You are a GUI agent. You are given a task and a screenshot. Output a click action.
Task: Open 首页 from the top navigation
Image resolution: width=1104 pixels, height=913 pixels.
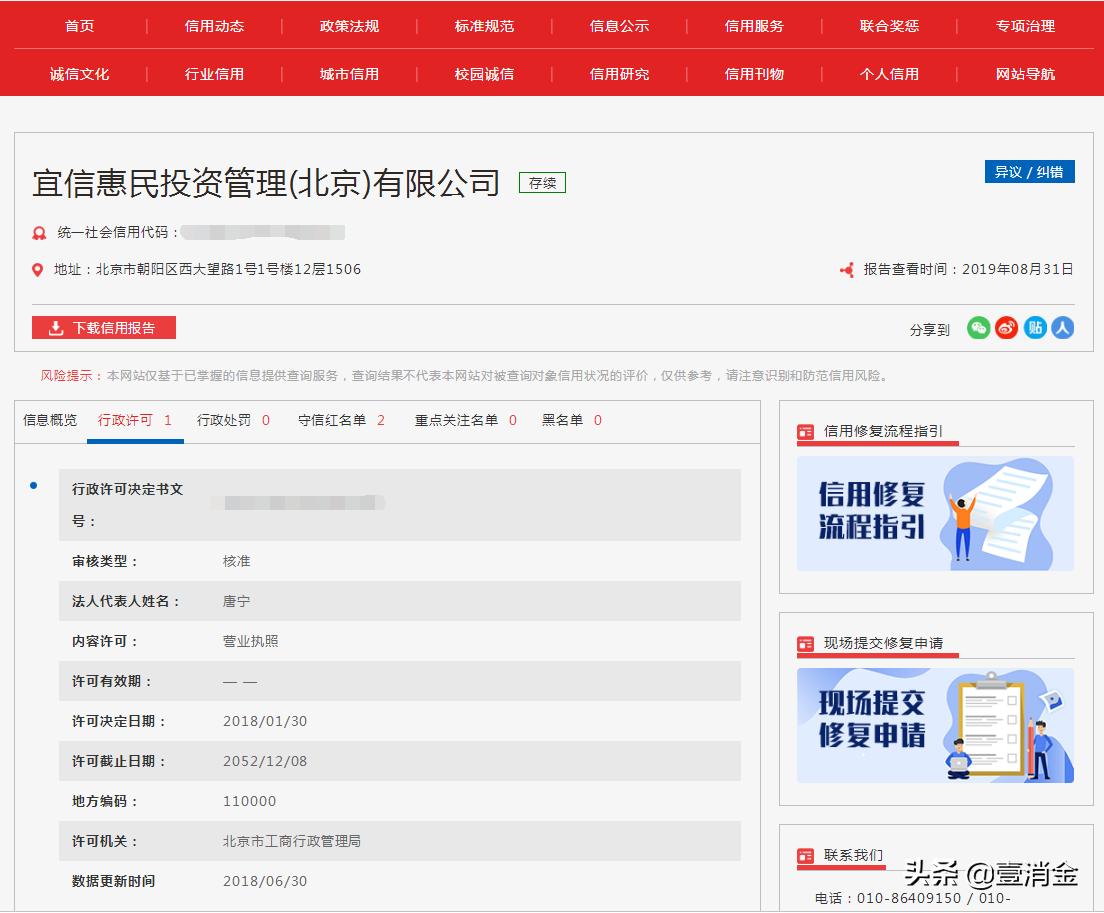pos(79,26)
